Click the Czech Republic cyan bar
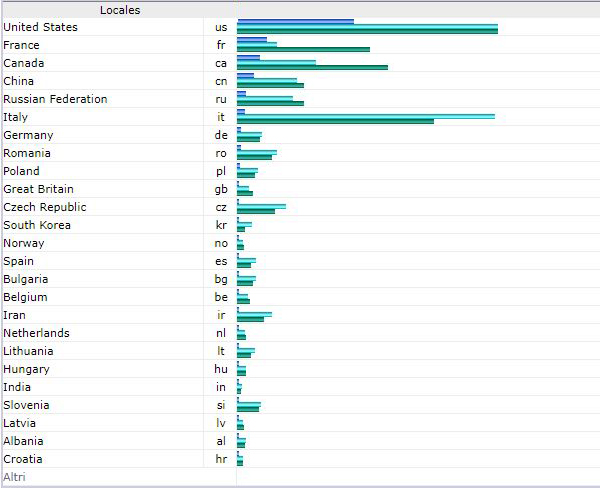600x488 pixels. point(261,207)
